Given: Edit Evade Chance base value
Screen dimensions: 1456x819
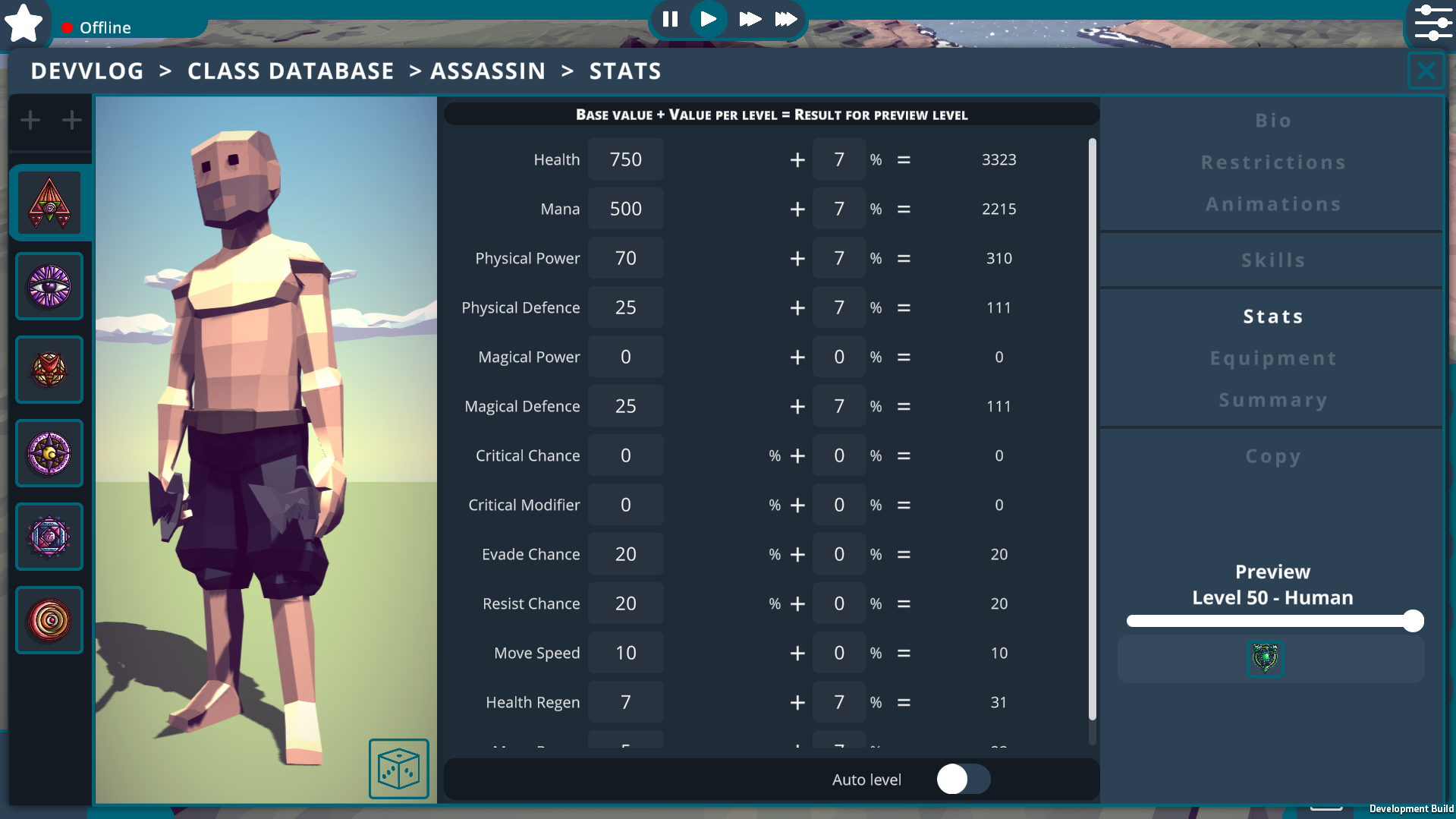Looking at the screenshot, I should 626,554.
